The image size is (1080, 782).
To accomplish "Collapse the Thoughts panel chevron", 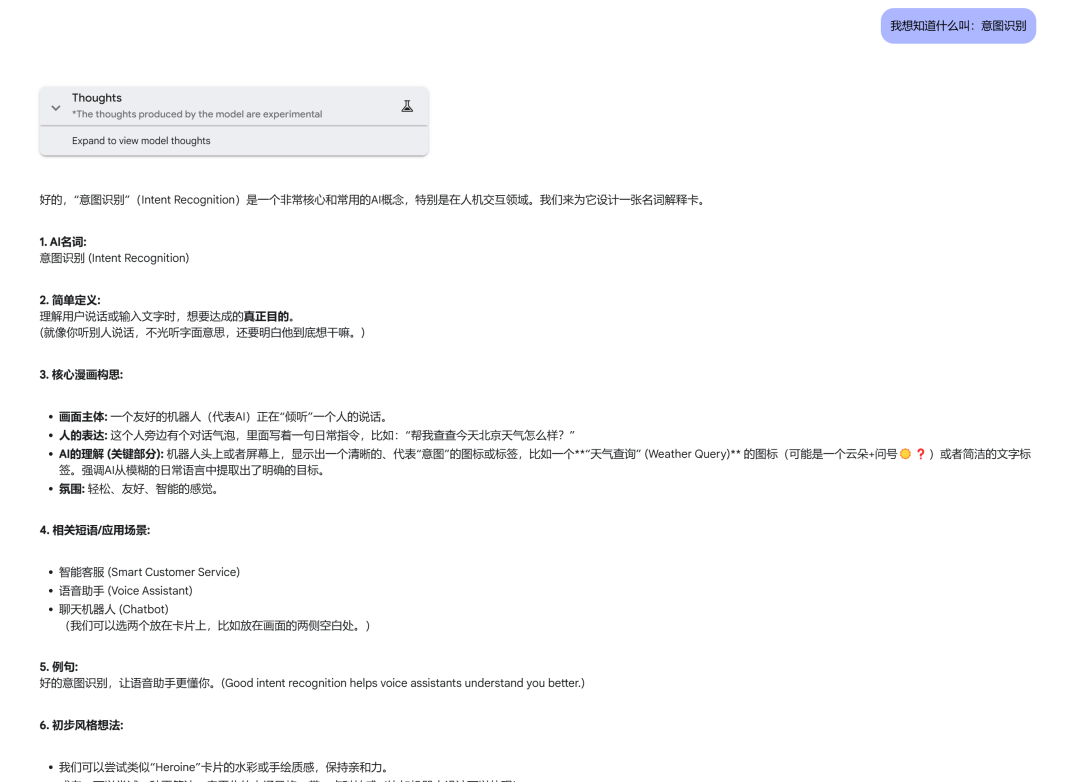I will pyautogui.click(x=56, y=107).
